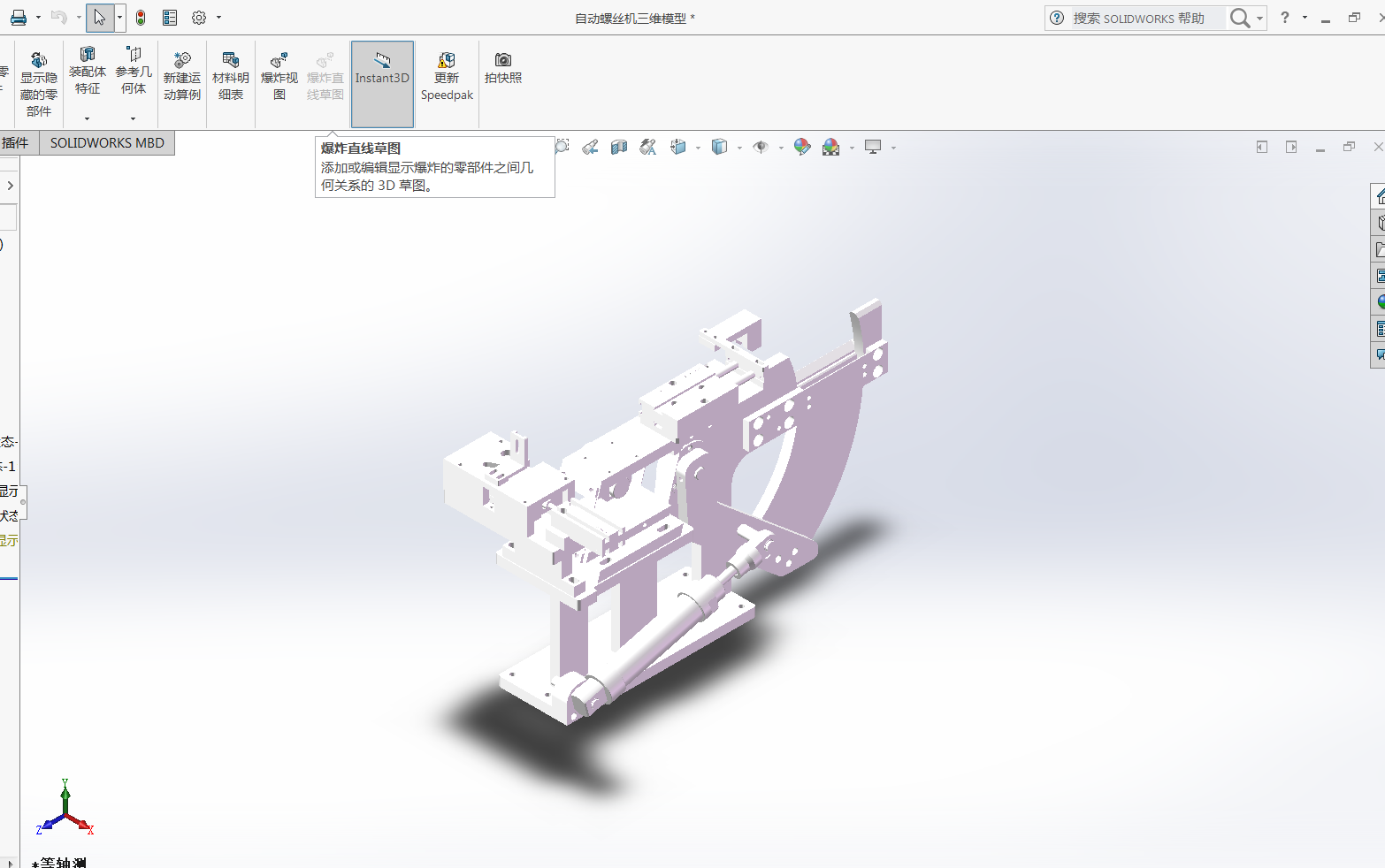Toggle the Instant3D button
Viewport: 1385px width, 868px height.
pyautogui.click(x=382, y=84)
